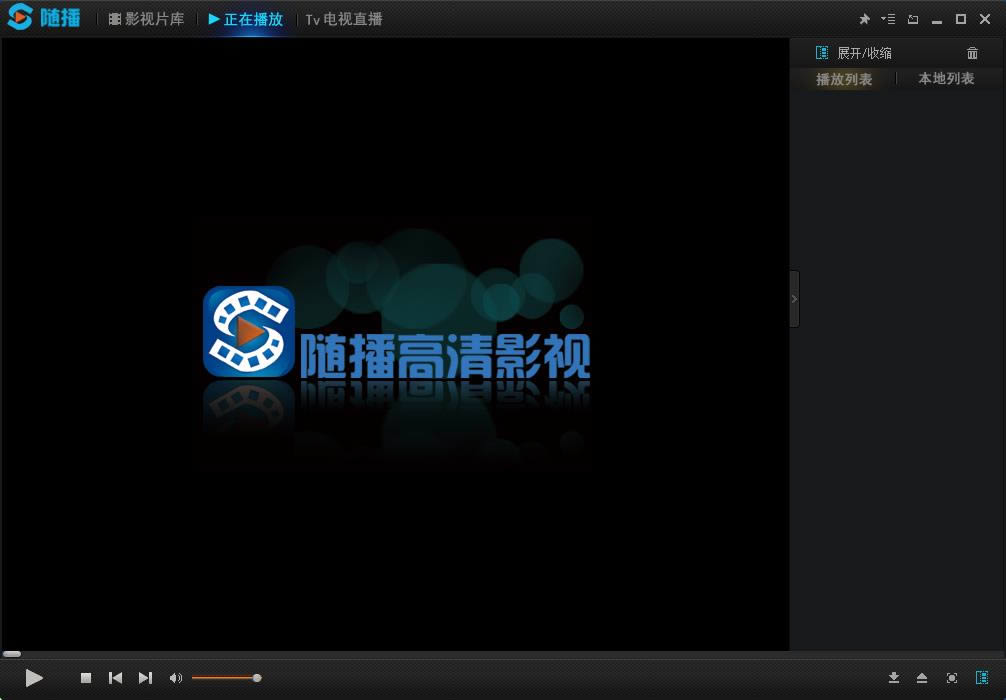Collapse the side panel with the arrow handle

click(794, 299)
